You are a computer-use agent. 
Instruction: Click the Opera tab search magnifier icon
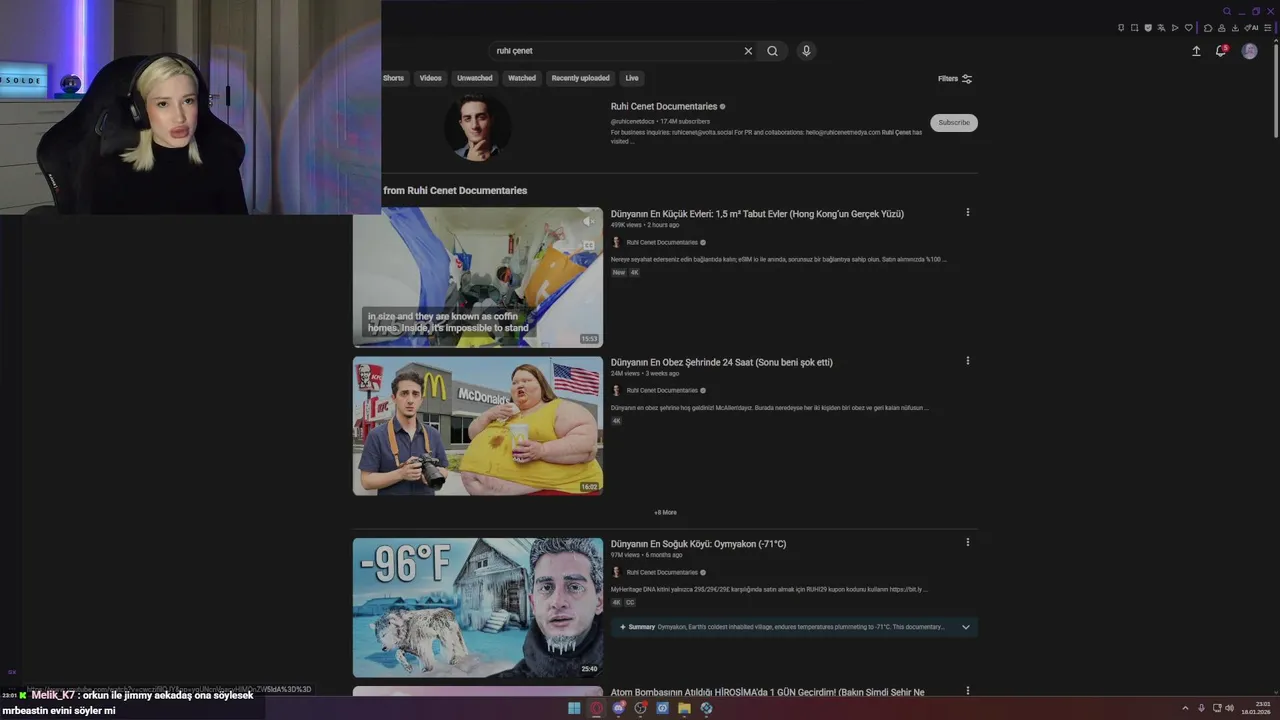(x=1227, y=11)
